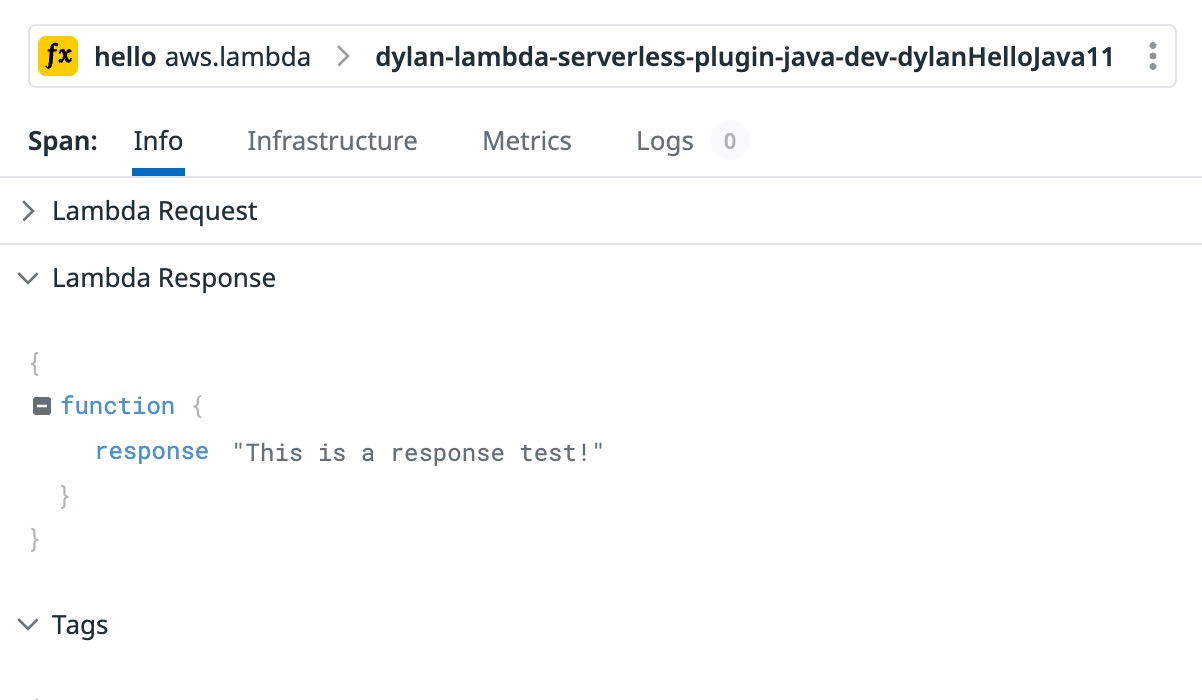Click the Span: label
Image resolution: width=1202 pixels, height=700 pixels.
[62, 141]
